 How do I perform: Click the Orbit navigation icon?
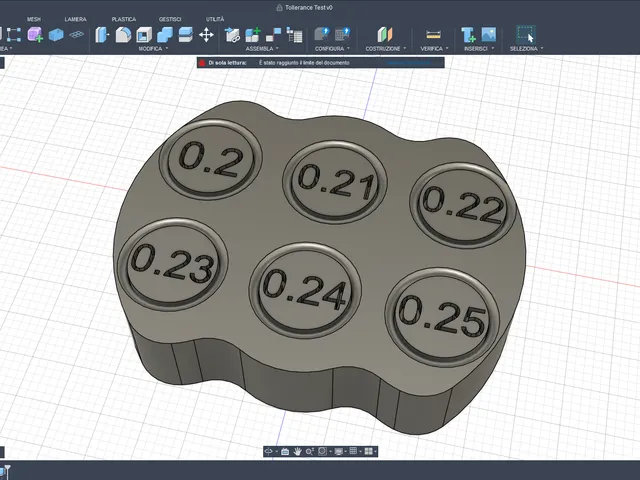point(269,451)
